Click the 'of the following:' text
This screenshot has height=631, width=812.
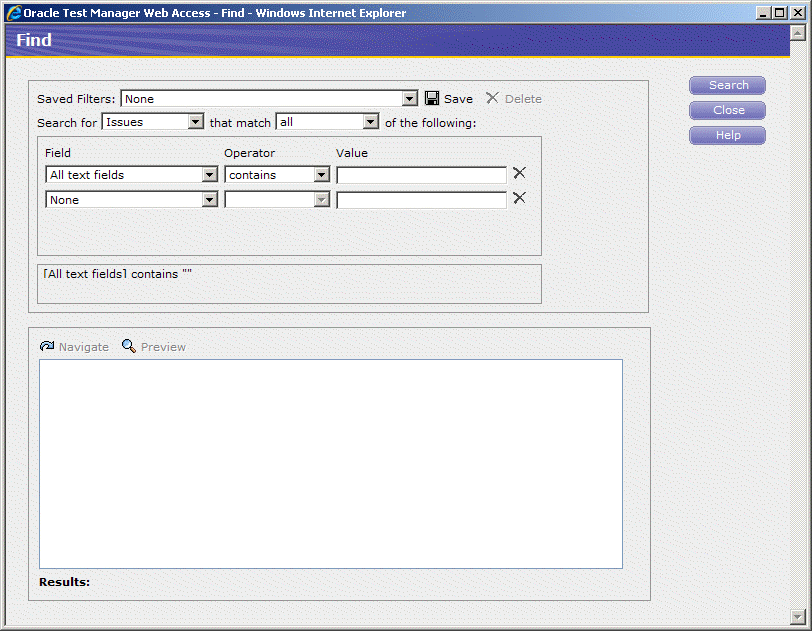(x=430, y=123)
